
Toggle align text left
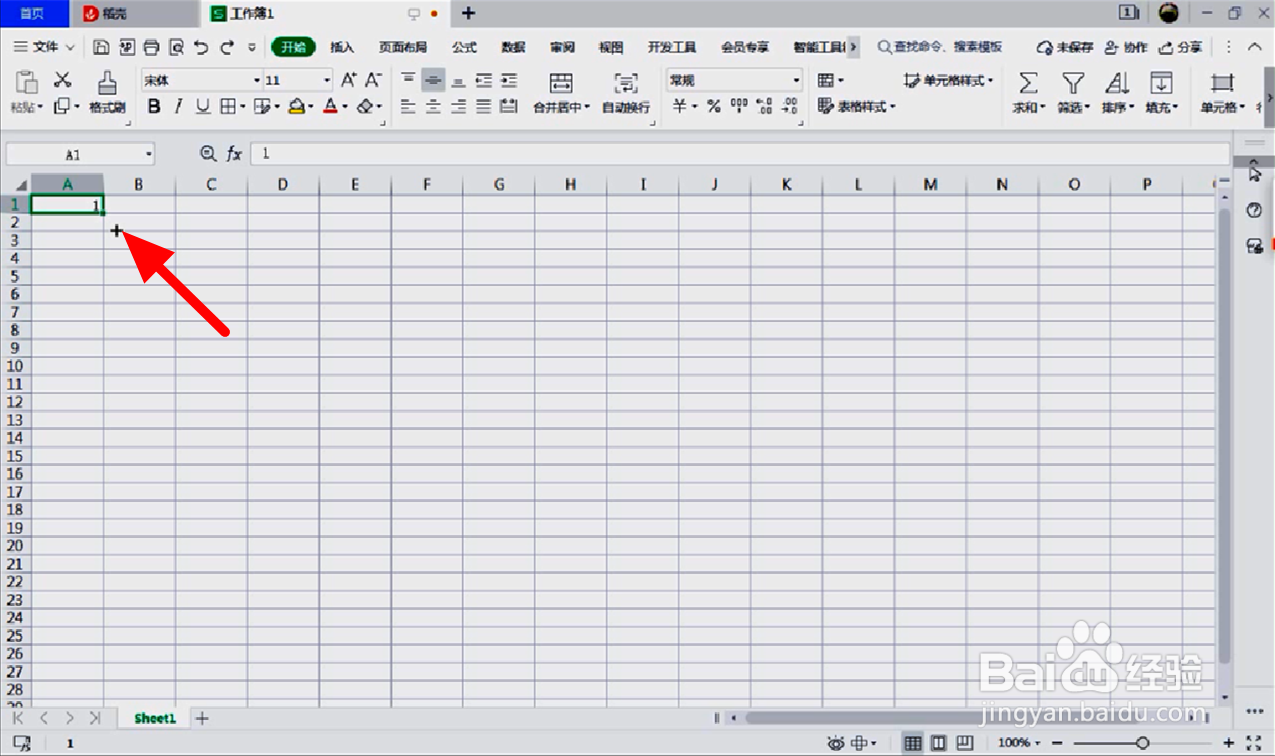[408, 106]
